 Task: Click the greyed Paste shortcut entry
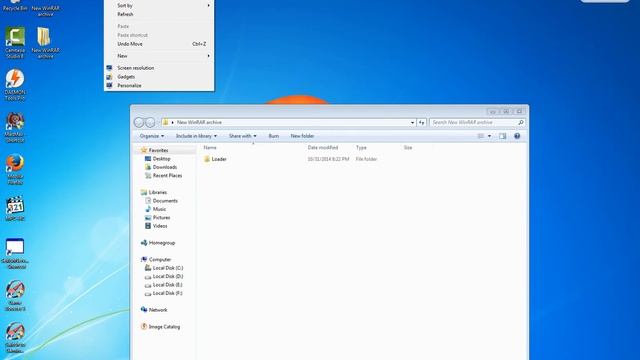click(132, 35)
